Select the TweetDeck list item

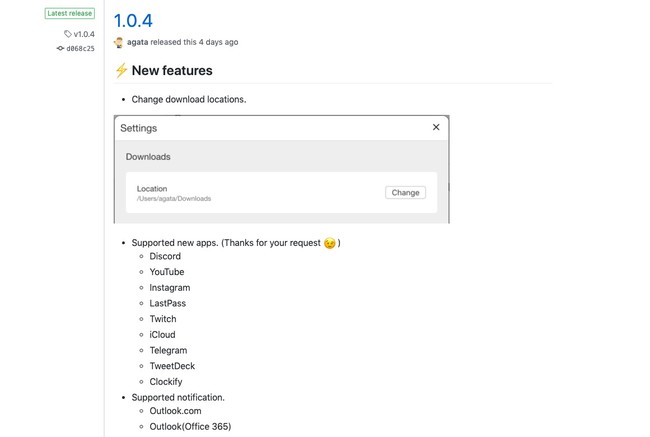tap(171, 366)
